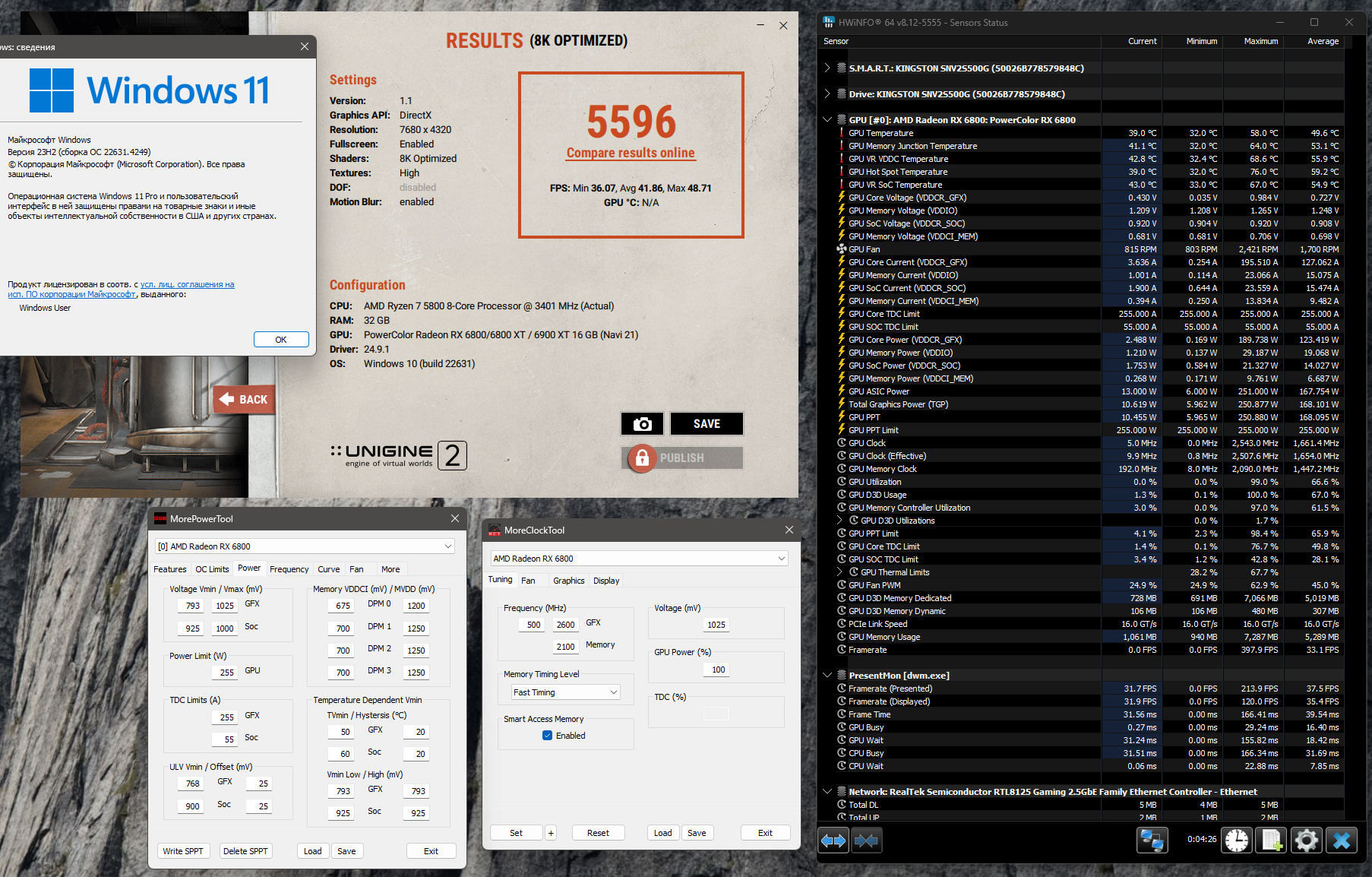Image resolution: width=1372 pixels, height=877 pixels.
Task: Open the Curve tab in MorePowerTool
Action: point(329,569)
